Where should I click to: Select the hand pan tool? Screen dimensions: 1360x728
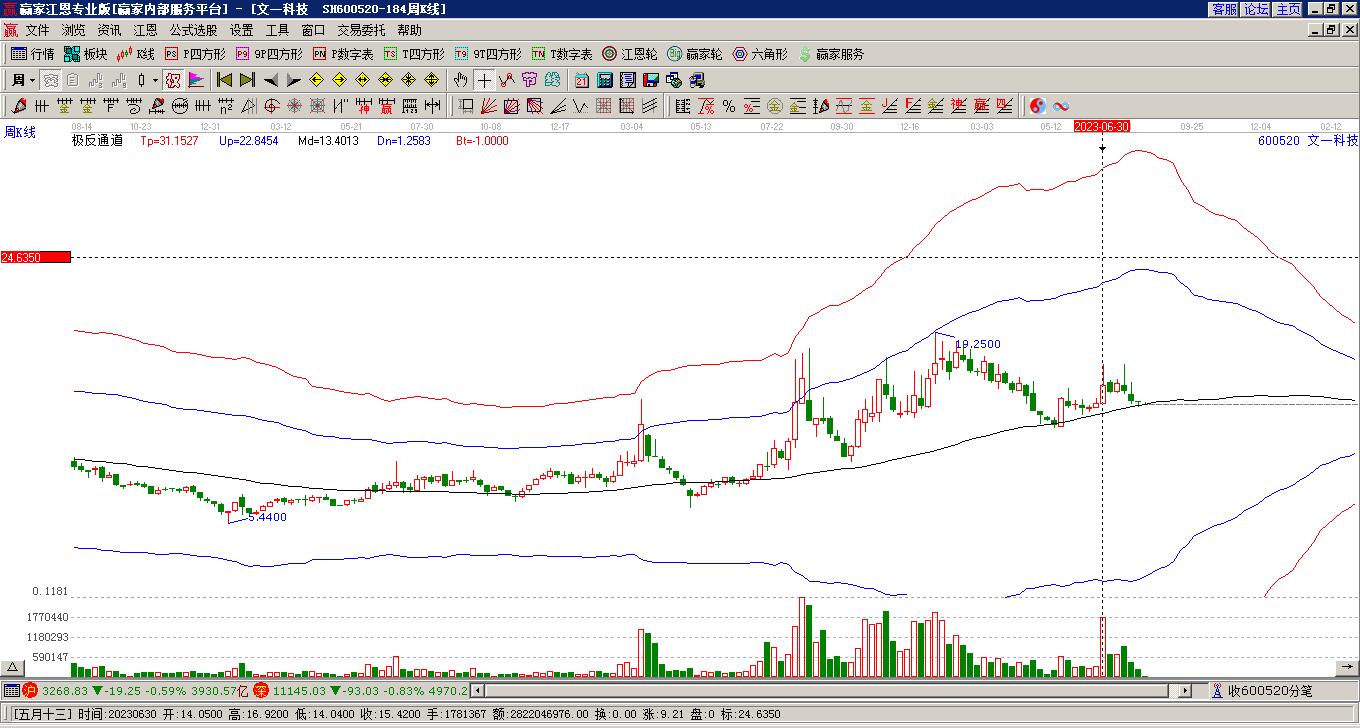point(460,80)
